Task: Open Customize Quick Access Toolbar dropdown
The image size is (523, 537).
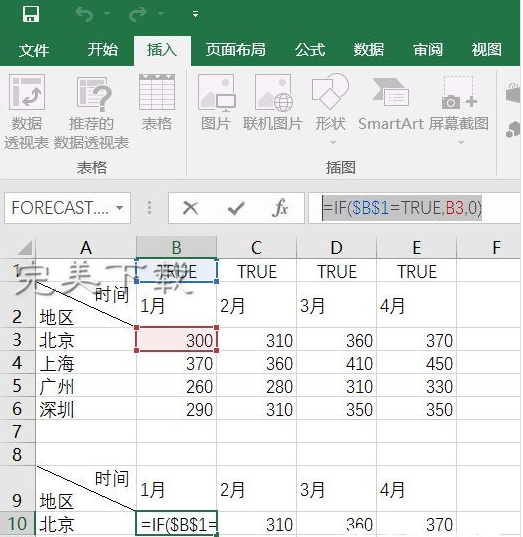Action: pos(195,14)
